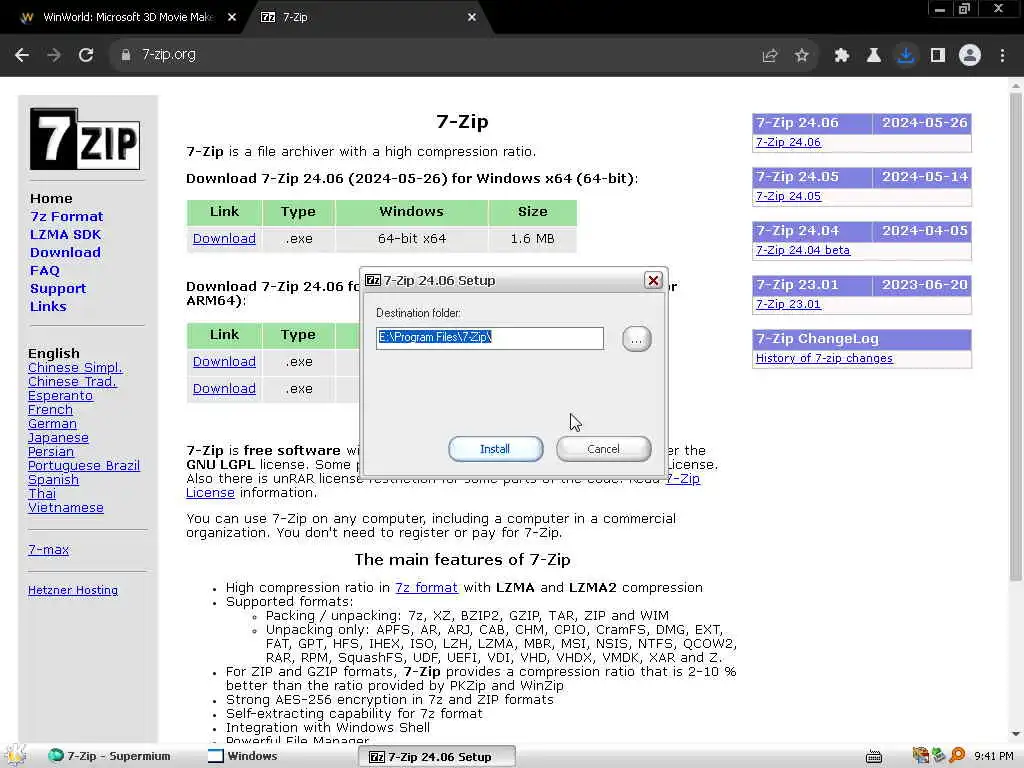Switch language to Chinese Simpl.
The height and width of the screenshot is (768, 1024).
click(75, 368)
